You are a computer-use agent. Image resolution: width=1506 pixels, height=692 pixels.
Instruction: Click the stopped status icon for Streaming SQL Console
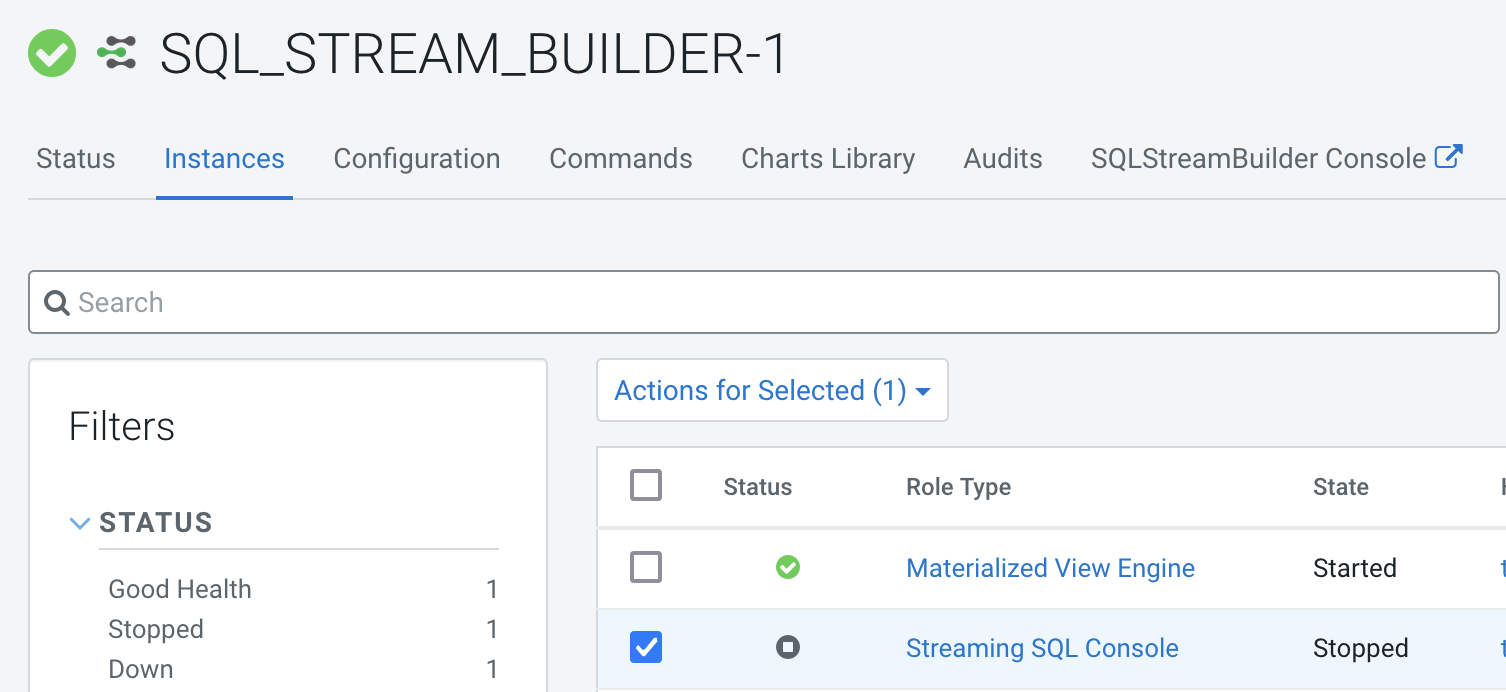[788, 648]
